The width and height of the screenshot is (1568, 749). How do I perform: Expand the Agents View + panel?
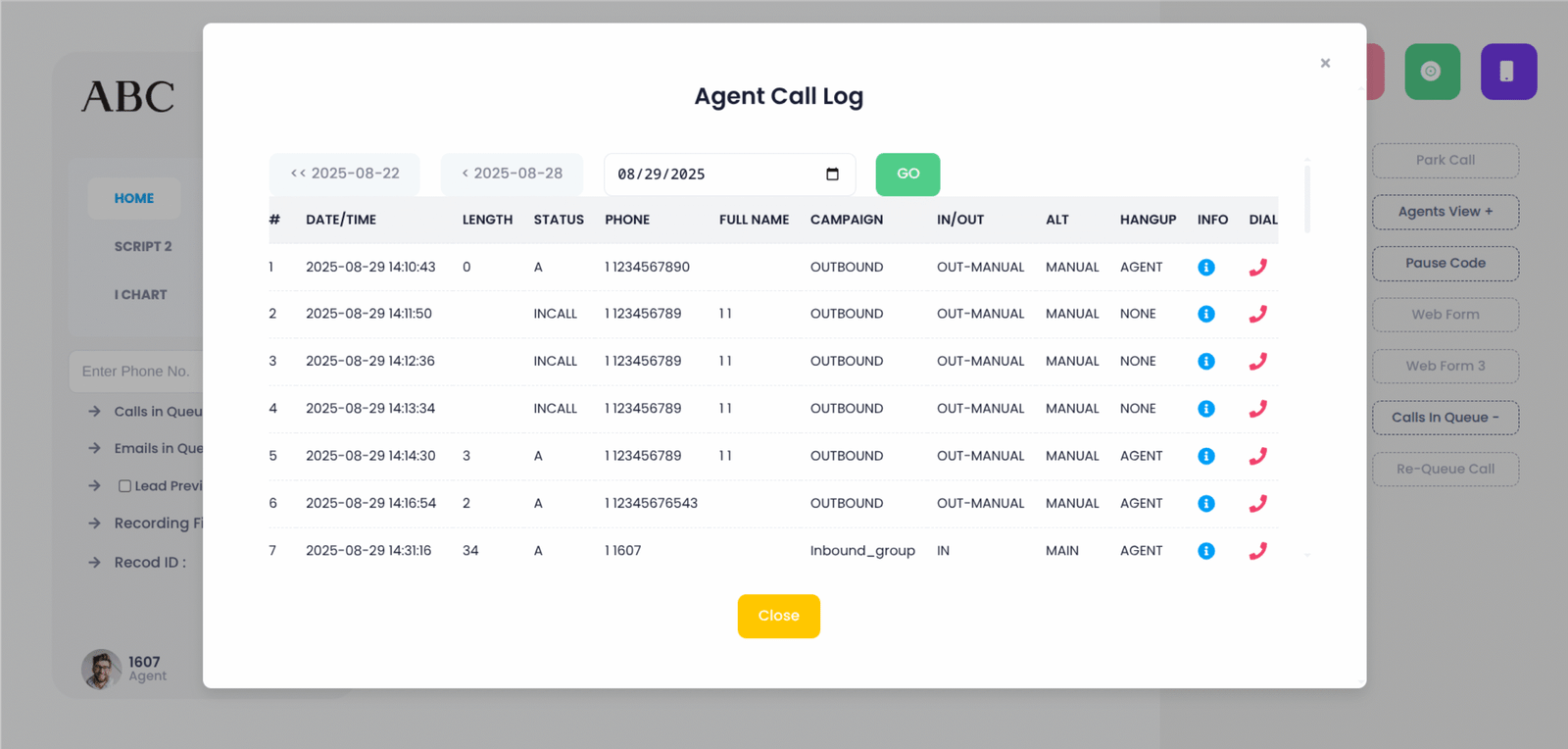[x=1445, y=212]
